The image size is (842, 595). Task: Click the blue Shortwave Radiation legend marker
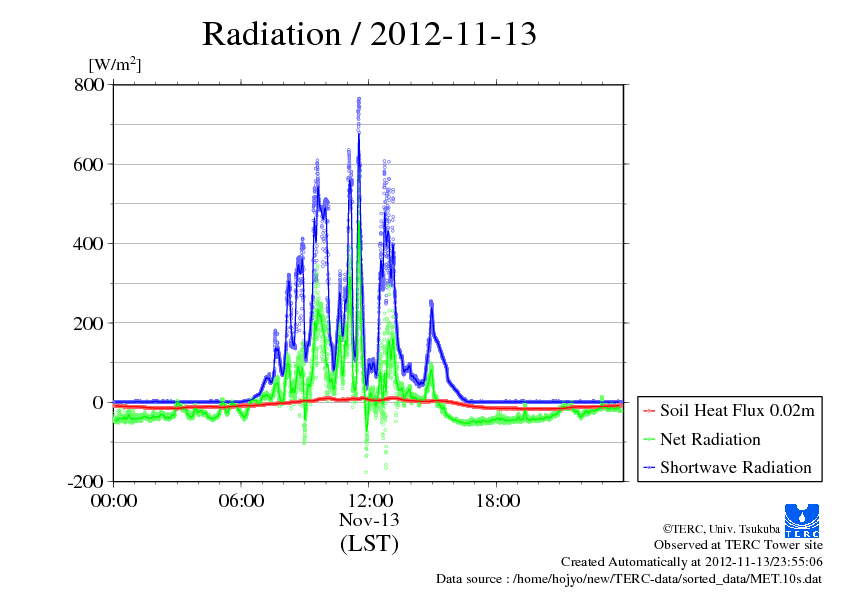pos(649,468)
